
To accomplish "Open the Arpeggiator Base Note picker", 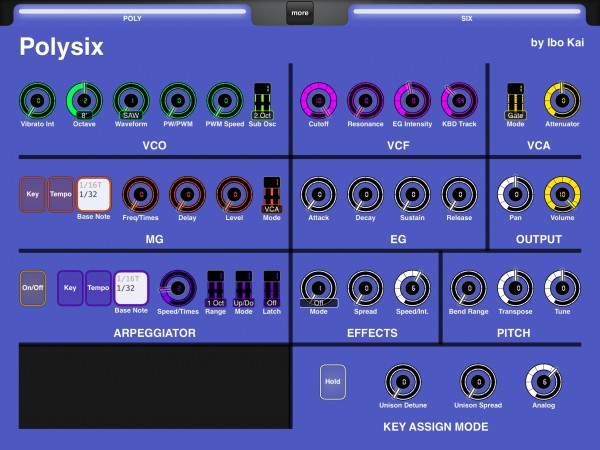I will (131, 288).
